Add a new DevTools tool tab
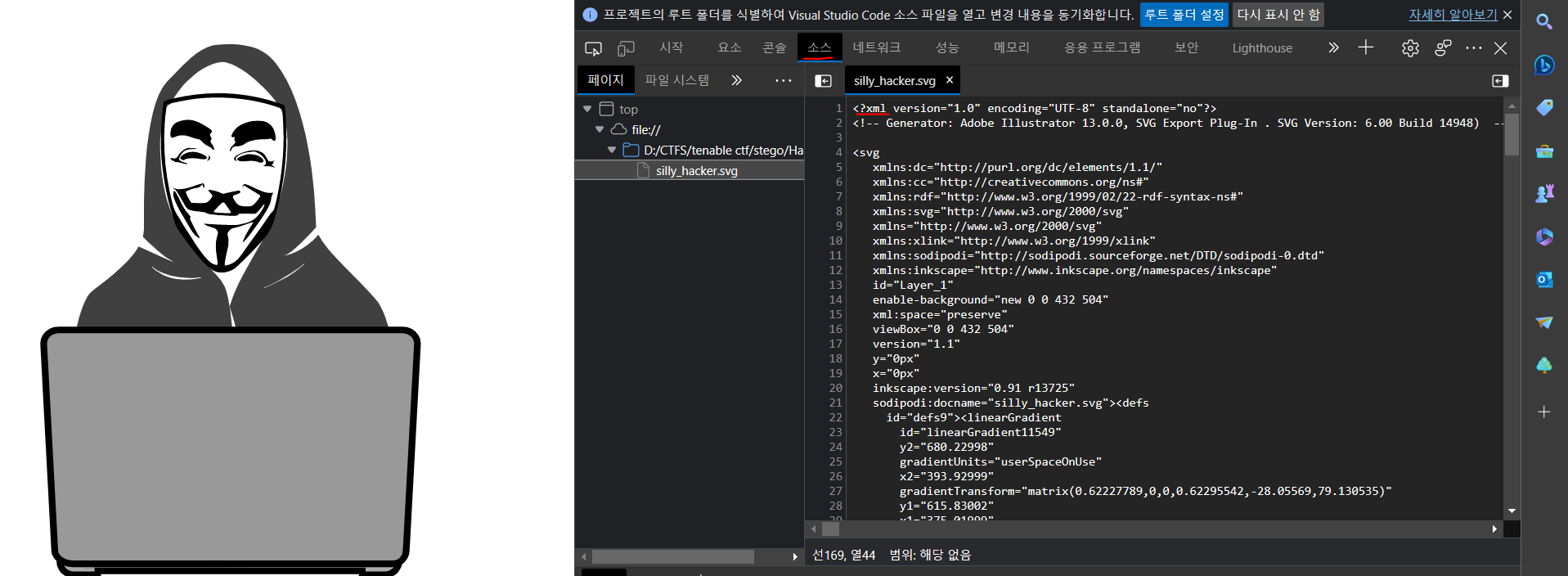The width and height of the screenshot is (1568, 576). coord(1366,47)
